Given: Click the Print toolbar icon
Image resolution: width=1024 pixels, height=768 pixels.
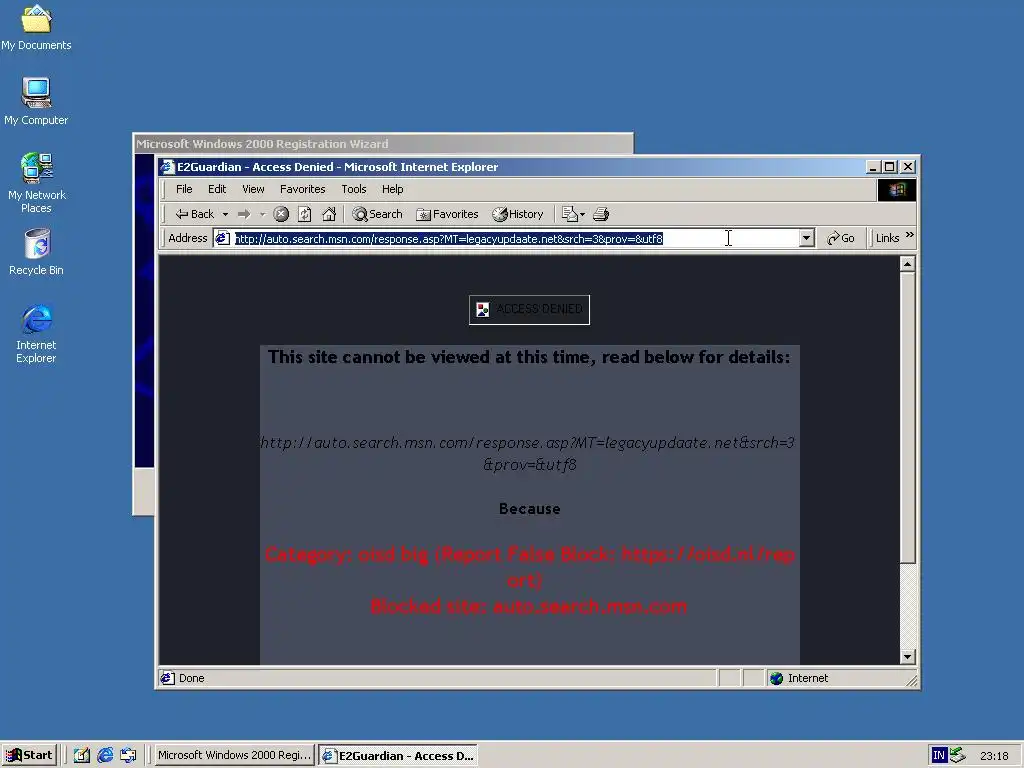Looking at the screenshot, I should pos(601,214).
